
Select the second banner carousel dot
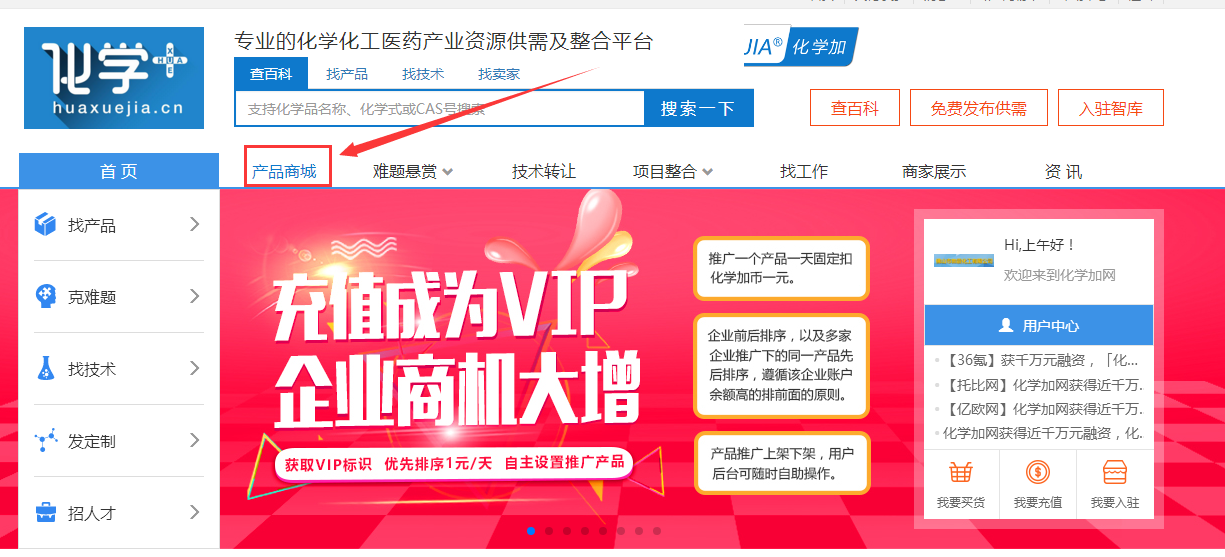549,531
